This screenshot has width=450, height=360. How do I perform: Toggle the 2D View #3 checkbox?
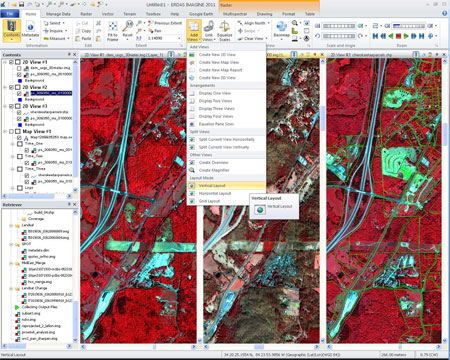pos(12,106)
